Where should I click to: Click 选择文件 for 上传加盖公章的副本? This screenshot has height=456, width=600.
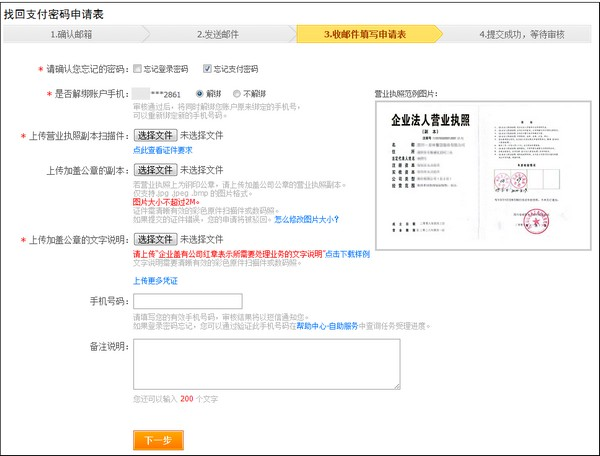coord(155,170)
